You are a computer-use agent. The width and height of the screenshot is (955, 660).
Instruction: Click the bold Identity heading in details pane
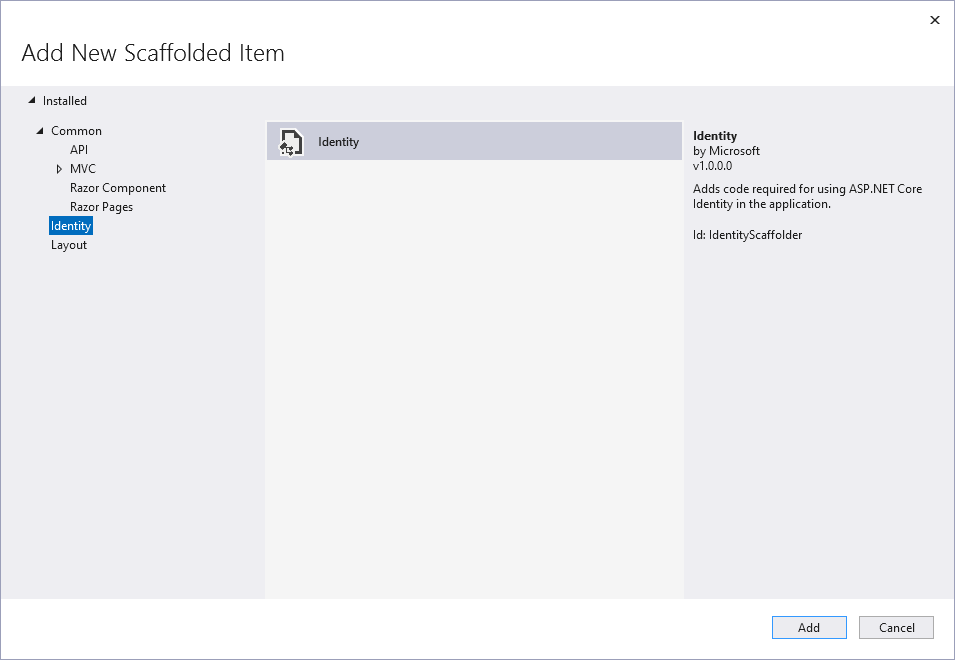715,136
